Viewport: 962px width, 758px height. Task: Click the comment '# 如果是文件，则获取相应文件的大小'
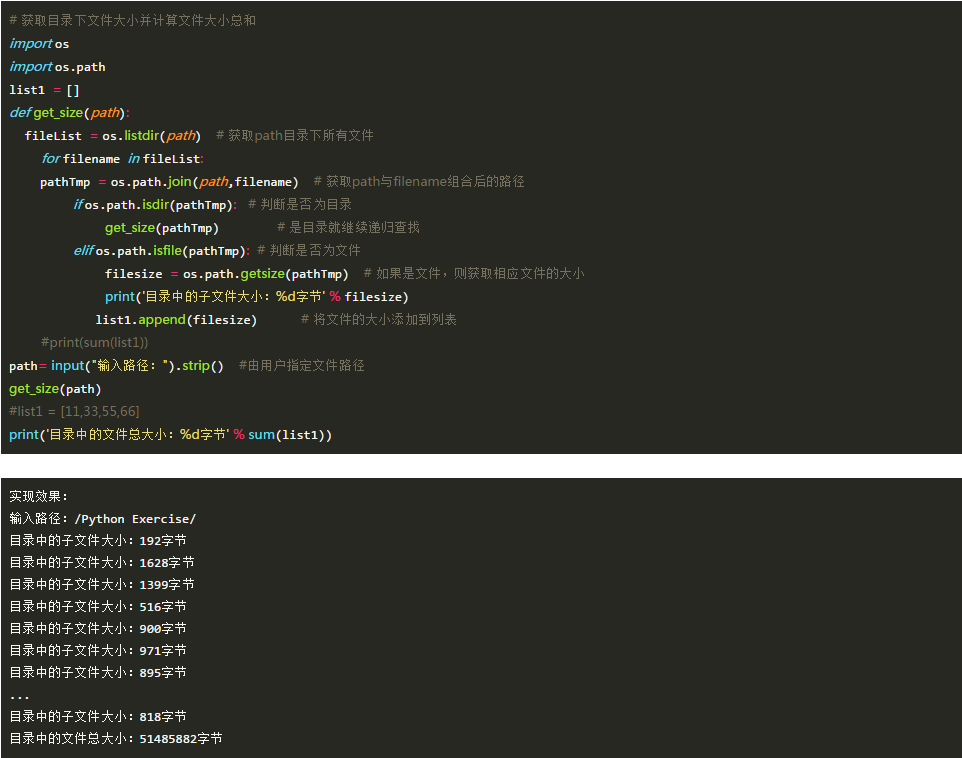pyautogui.click(x=474, y=274)
